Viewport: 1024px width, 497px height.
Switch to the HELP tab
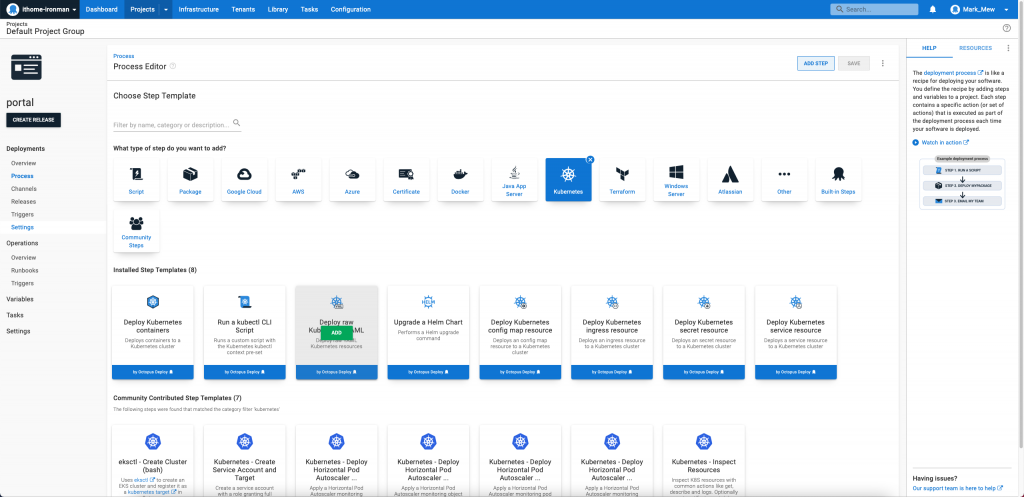[x=929, y=48]
